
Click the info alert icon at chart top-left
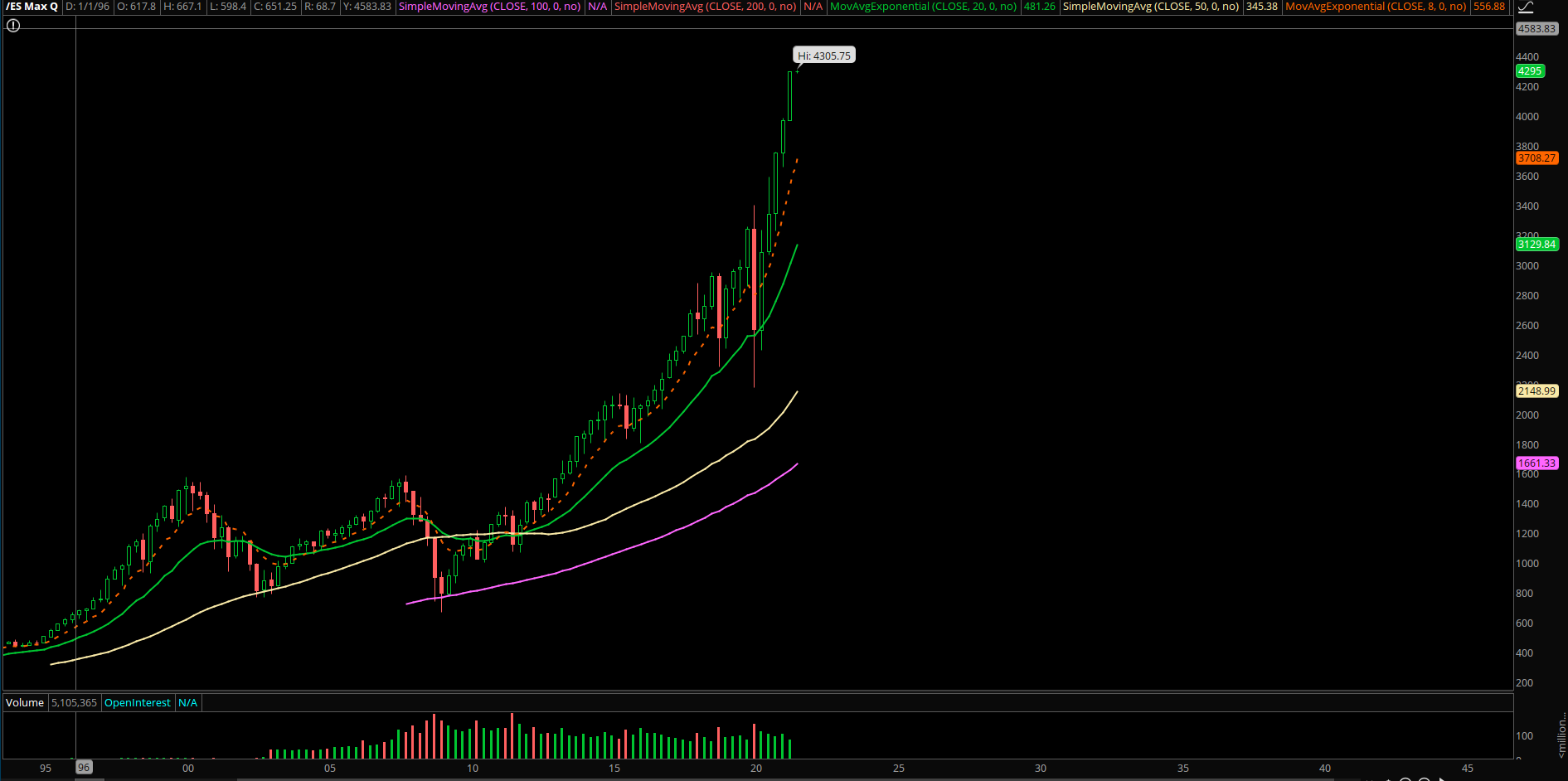point(12,26)
